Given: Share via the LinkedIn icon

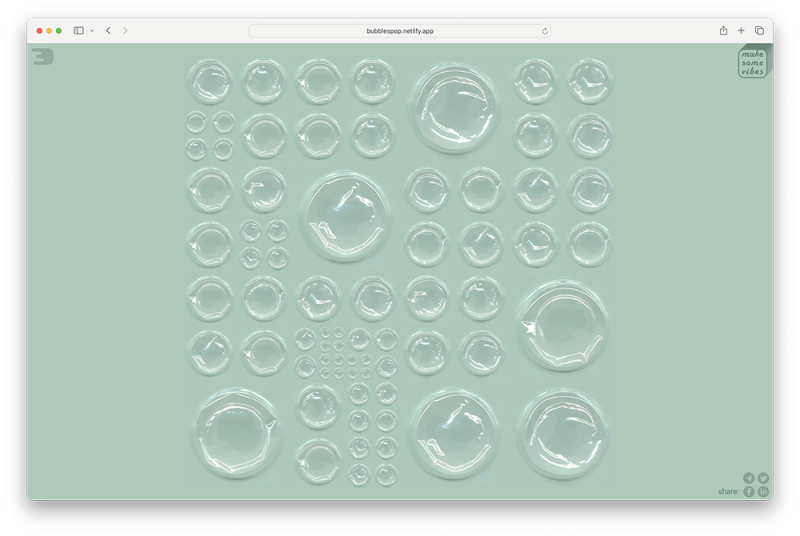Looking at the screenshot, I should point(763,492).
